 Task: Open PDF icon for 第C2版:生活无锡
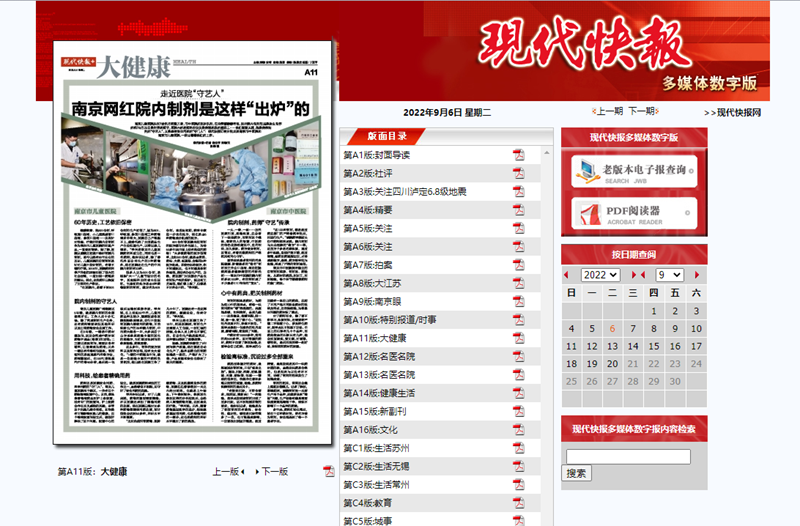tap(518, 467)
